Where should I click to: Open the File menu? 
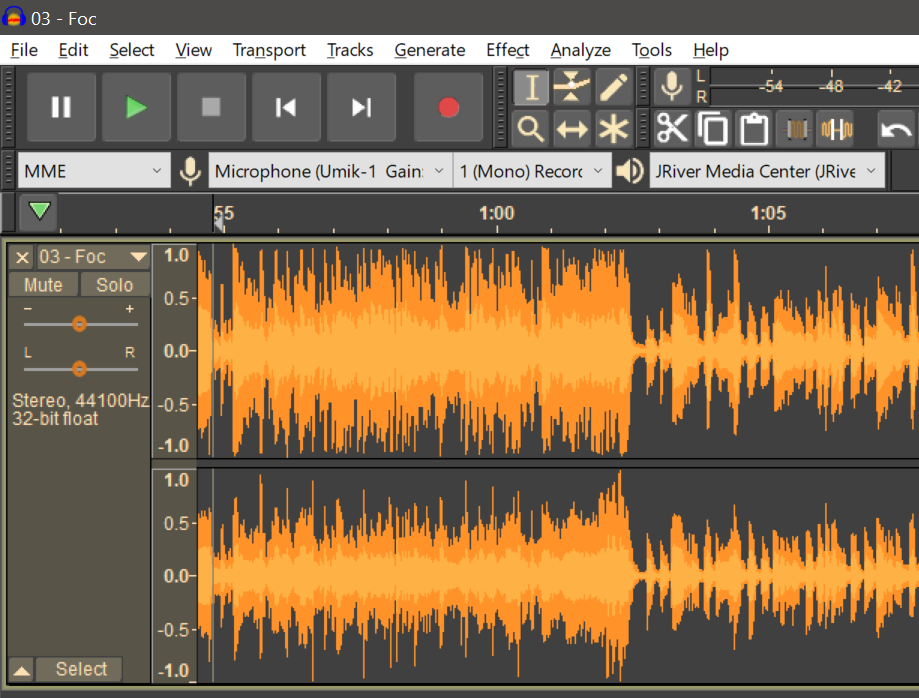(x=24, y=50)
